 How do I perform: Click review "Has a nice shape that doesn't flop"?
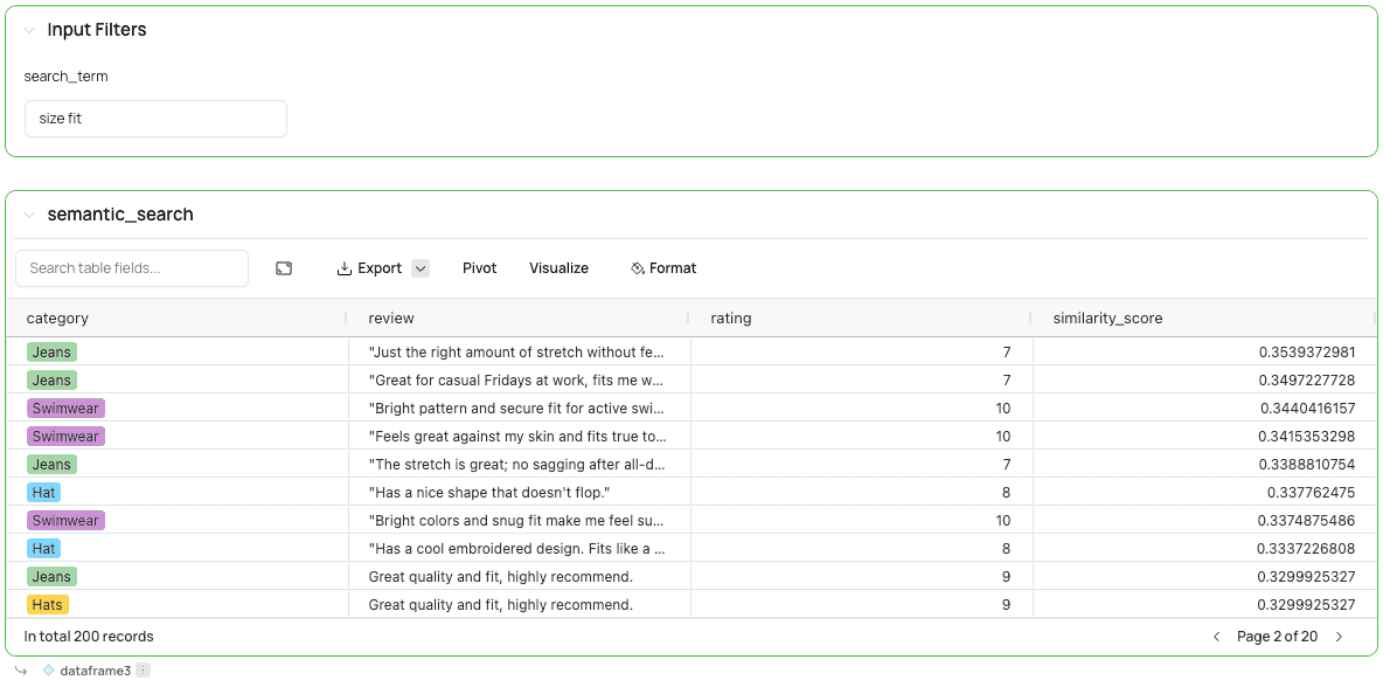[489, 492]
